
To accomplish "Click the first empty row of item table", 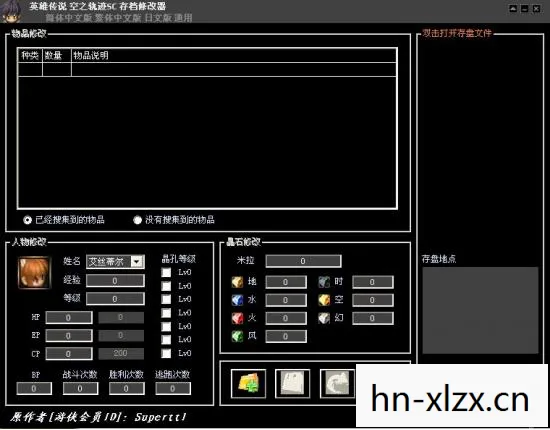I will point(207,69).
